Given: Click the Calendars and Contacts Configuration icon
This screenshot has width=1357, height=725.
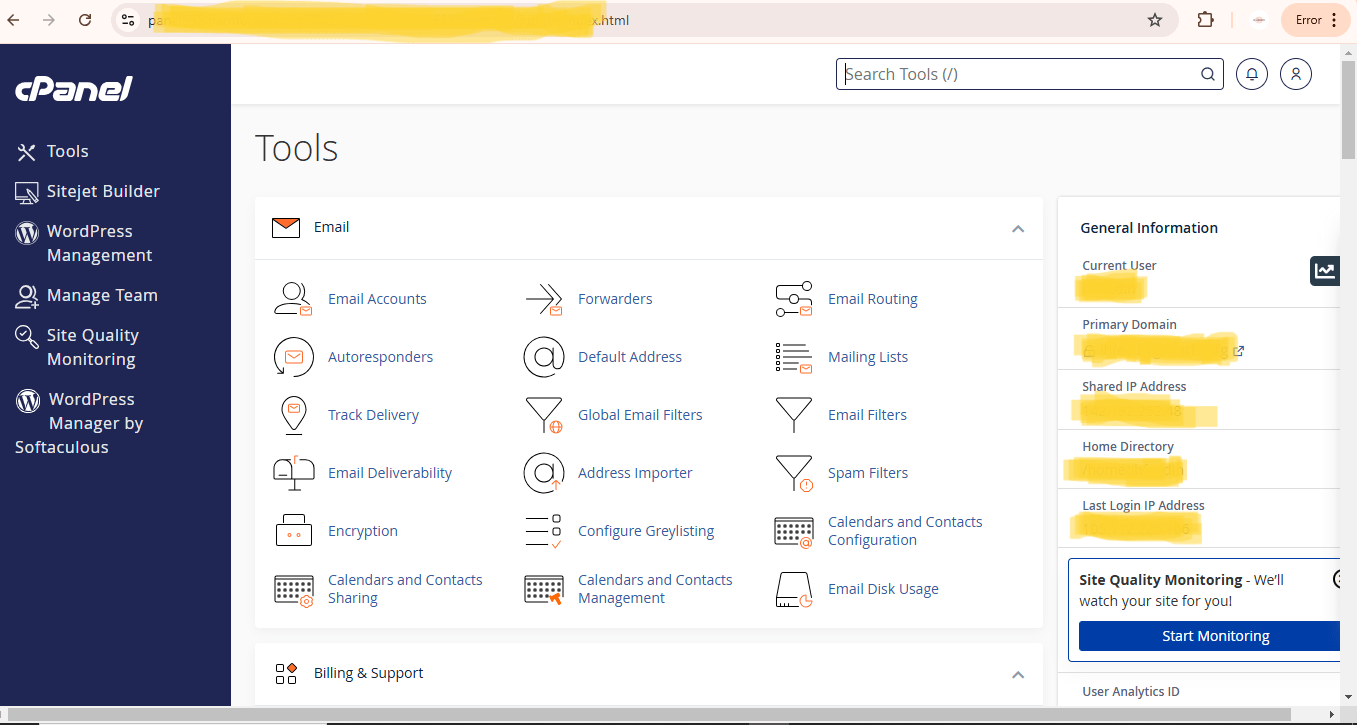Looking at the screenshot, I should 794,531.
